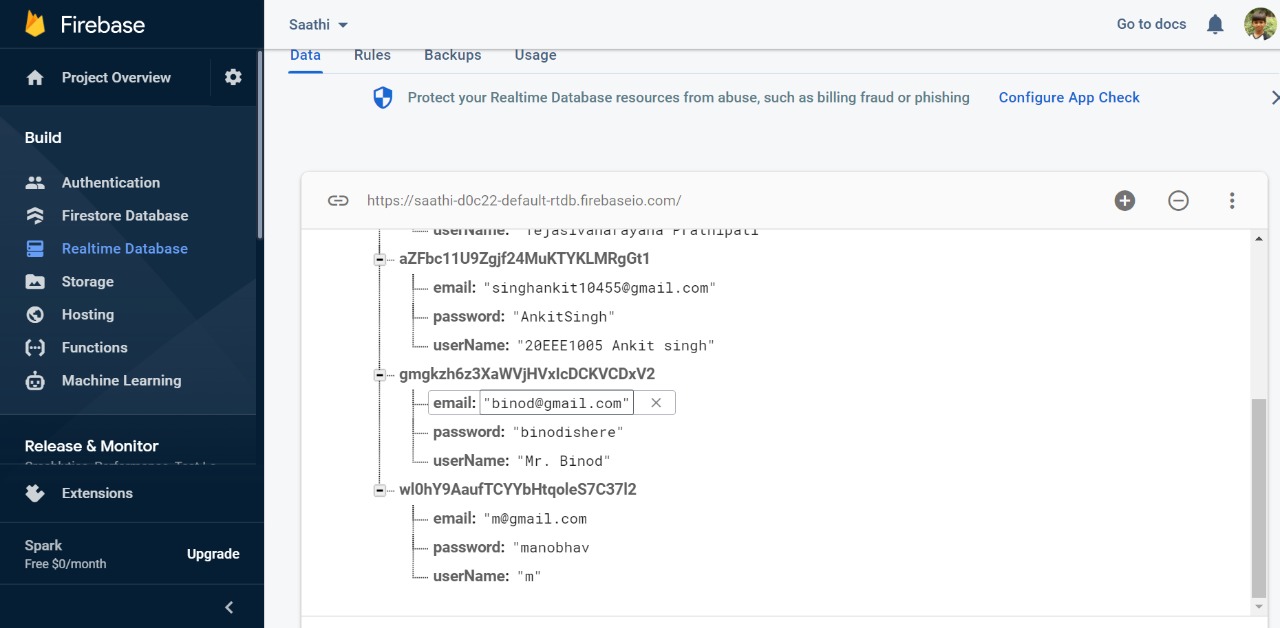The image size is (1280, 628).
Task: Cancel editing with the X icon
Action: [656, 403]
